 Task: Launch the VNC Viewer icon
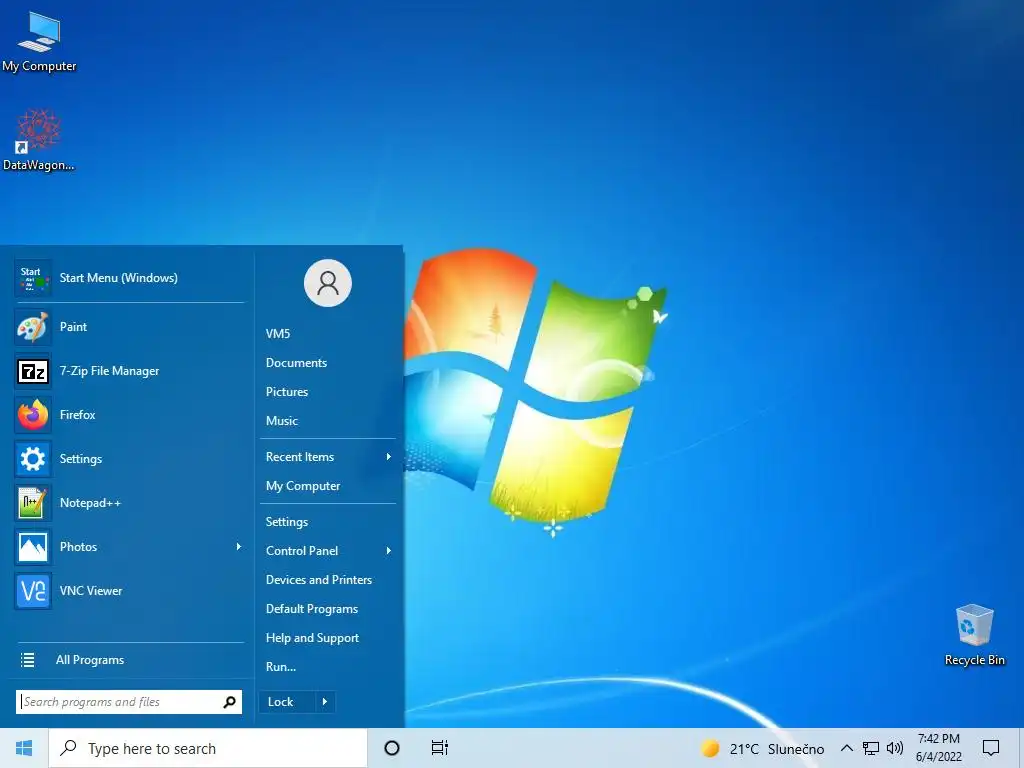point(33,591)
